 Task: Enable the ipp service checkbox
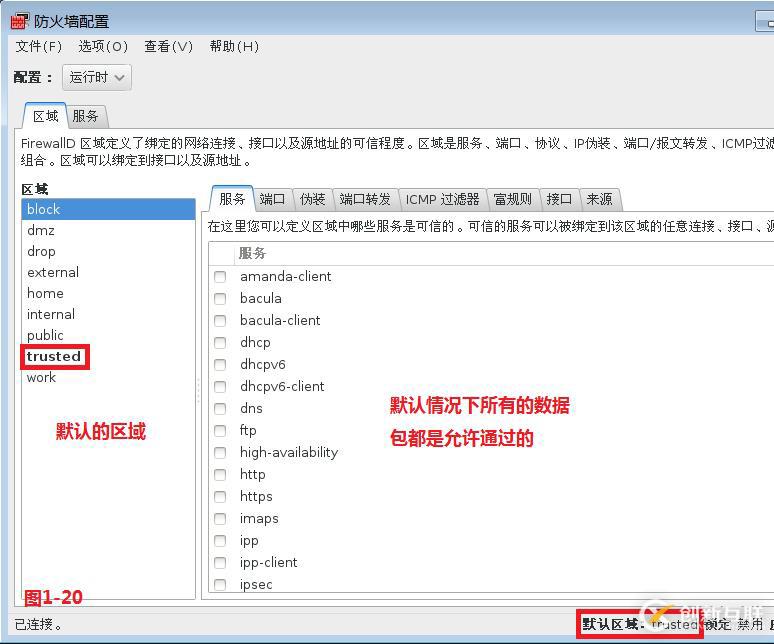220,540
